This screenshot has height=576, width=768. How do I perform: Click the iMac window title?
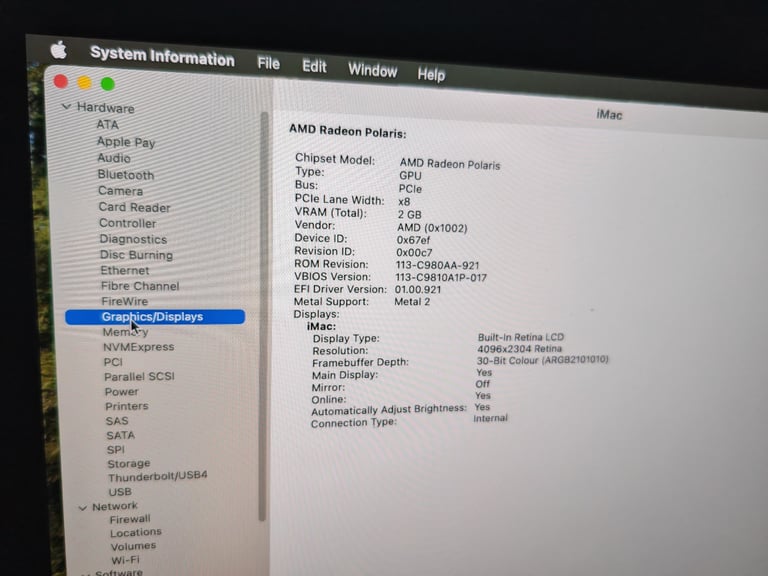tap(609, 115)
